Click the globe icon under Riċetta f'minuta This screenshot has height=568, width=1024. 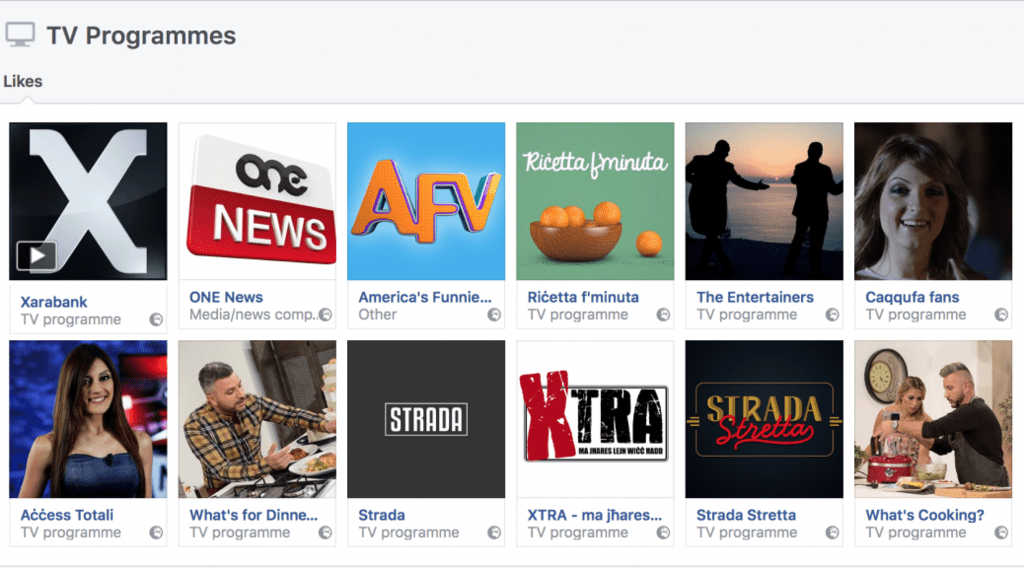(663, 315)
